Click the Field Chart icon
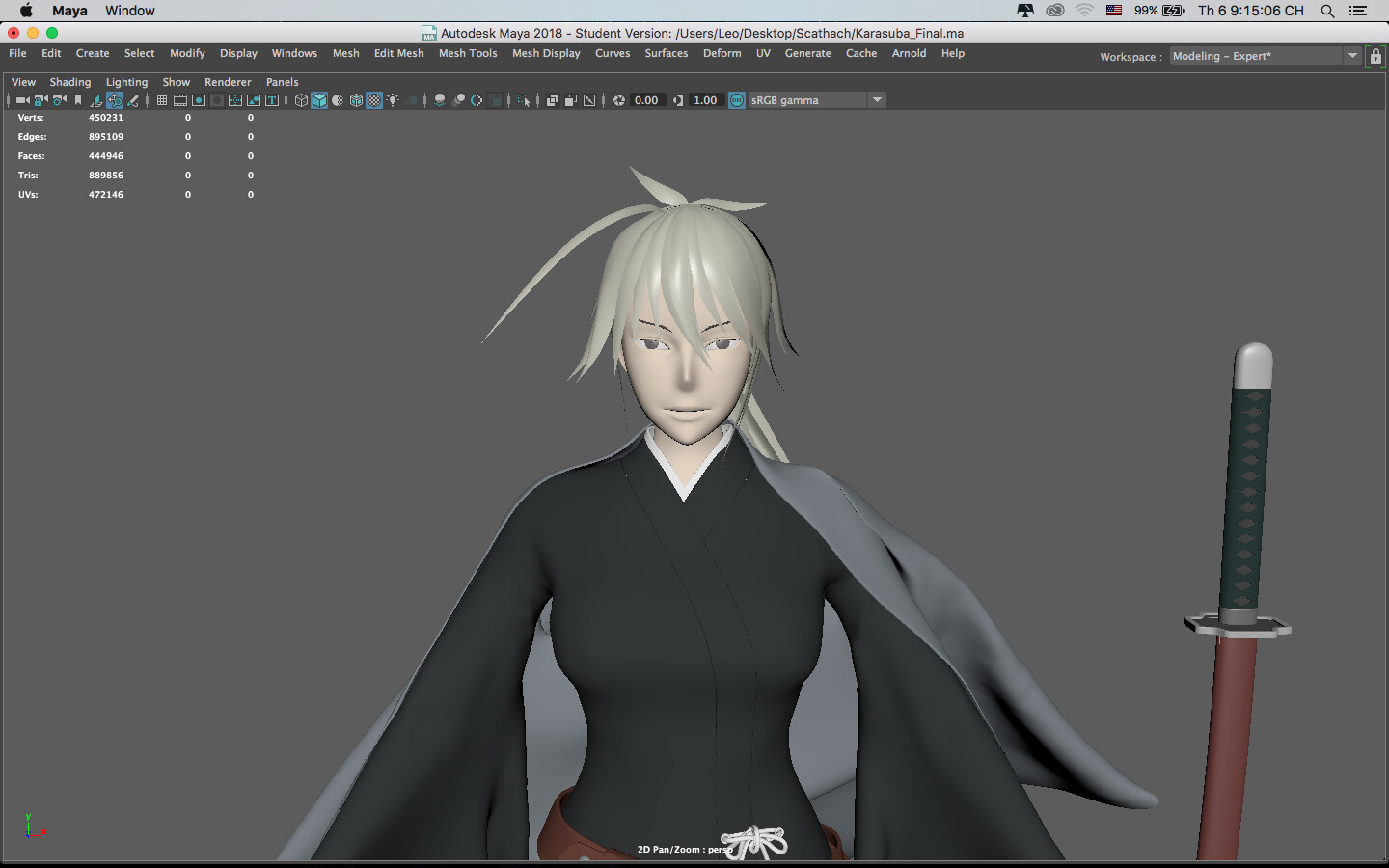 (235, 100)
